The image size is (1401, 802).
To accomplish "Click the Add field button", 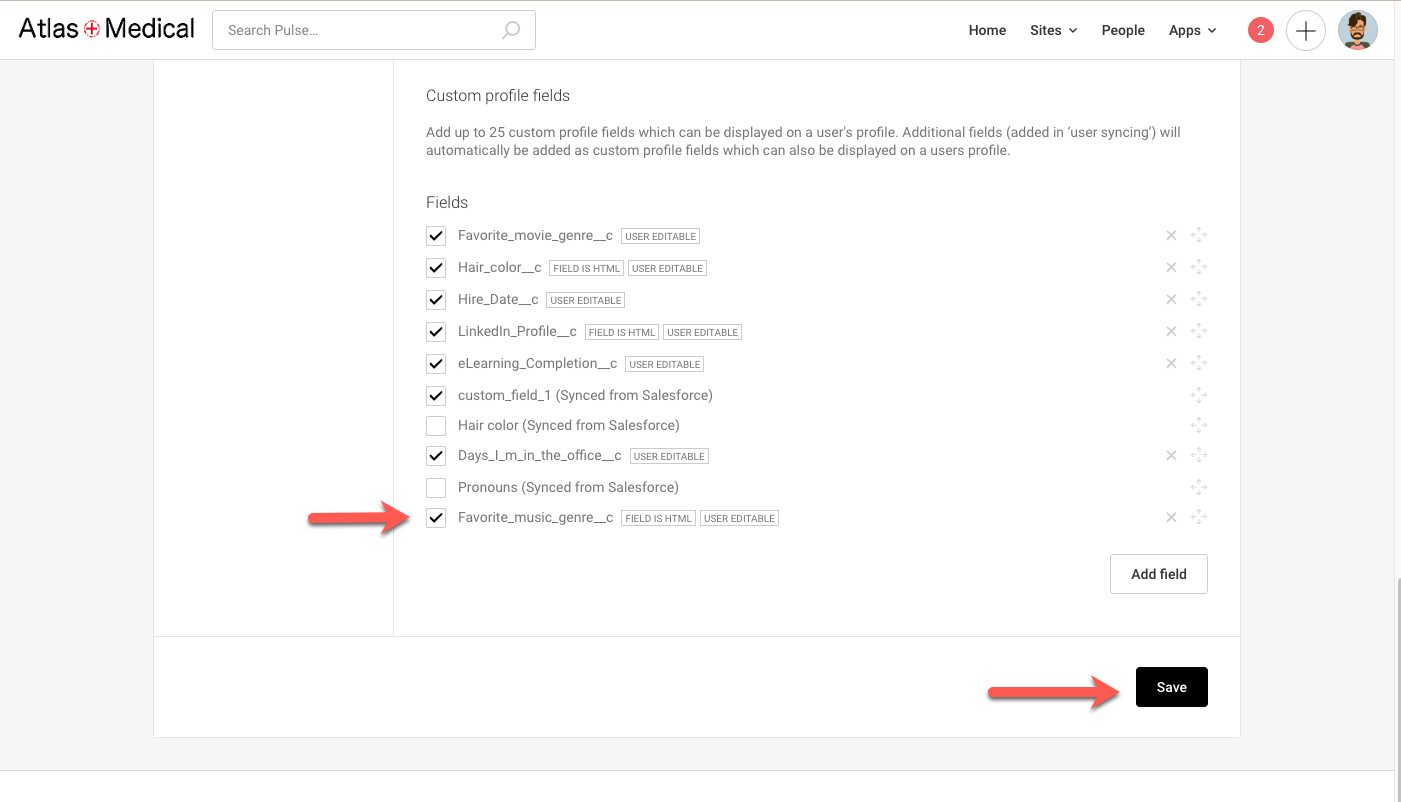I will (x=1159, y=574).
